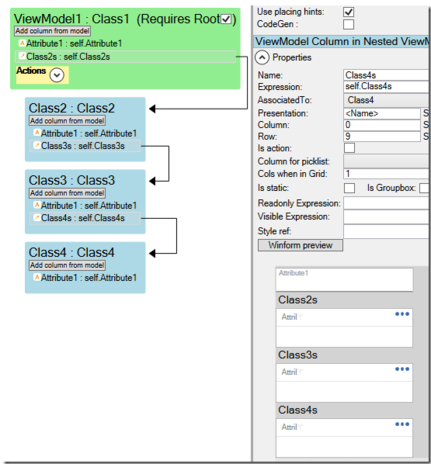
Task: Open ellipsis menu of Class4s preview grid
Action: point(402,424)
